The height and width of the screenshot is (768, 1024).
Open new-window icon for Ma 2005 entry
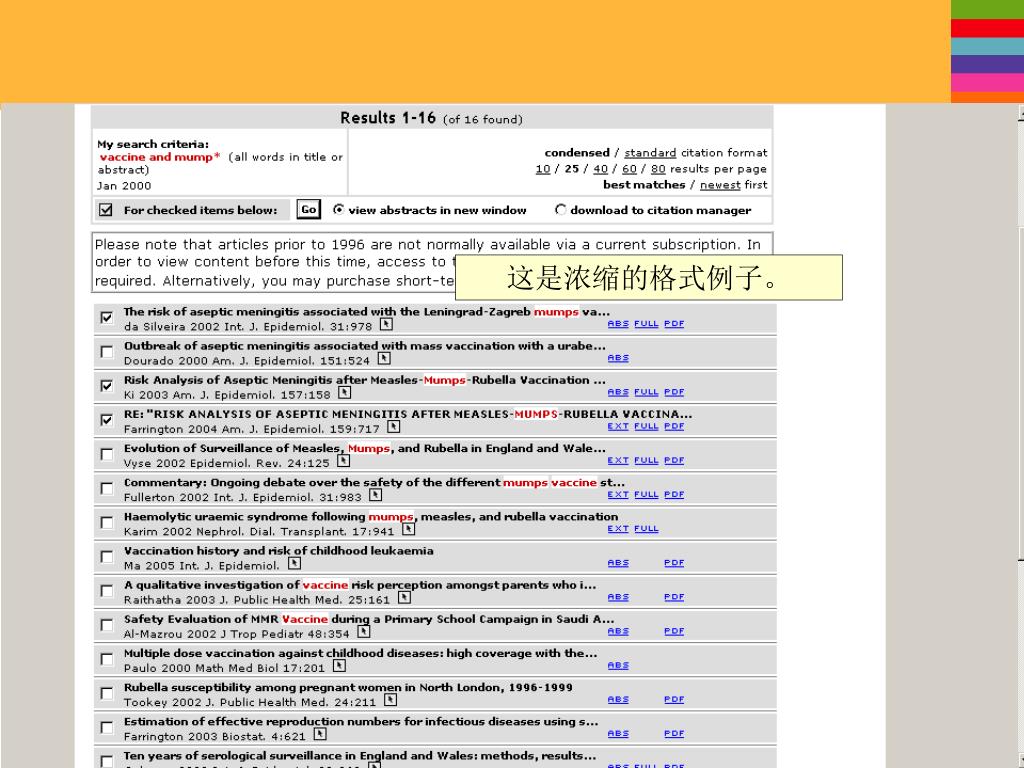tap(295, 564)
